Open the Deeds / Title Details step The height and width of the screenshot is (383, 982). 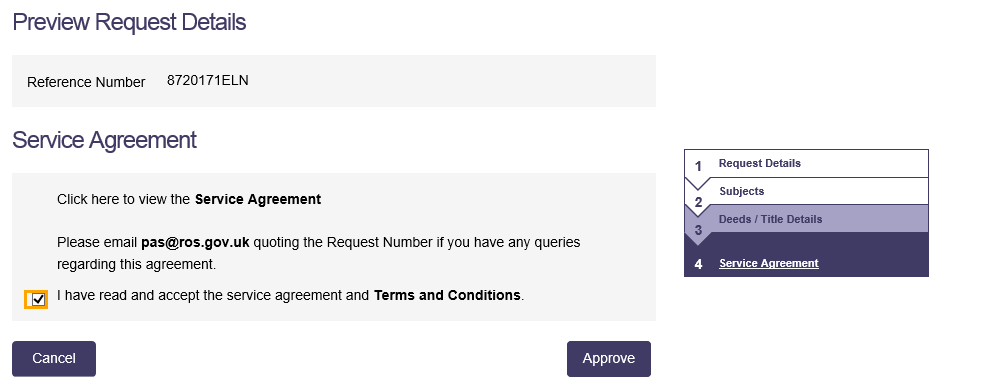[x=770, y=220]
